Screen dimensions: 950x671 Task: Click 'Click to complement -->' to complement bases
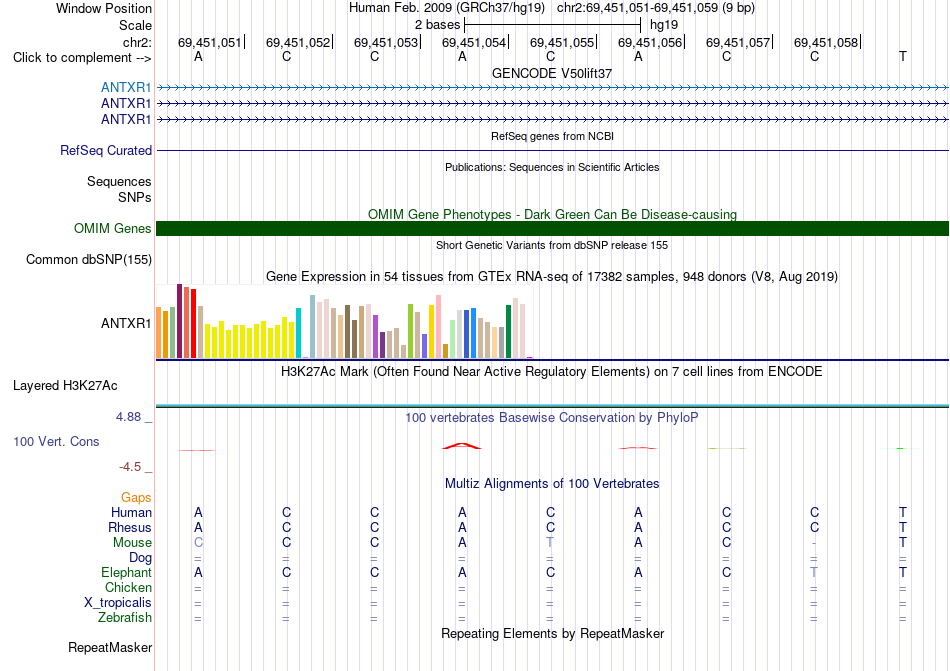click(x=82, y=58)
